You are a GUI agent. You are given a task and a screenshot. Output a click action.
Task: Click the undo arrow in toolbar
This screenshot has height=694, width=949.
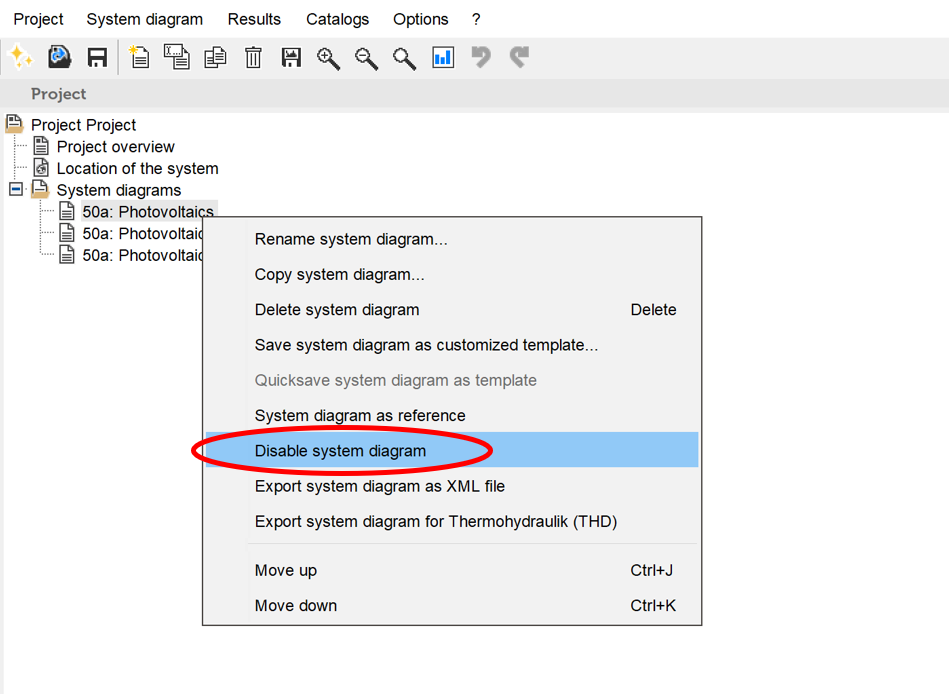click(481, 57)
